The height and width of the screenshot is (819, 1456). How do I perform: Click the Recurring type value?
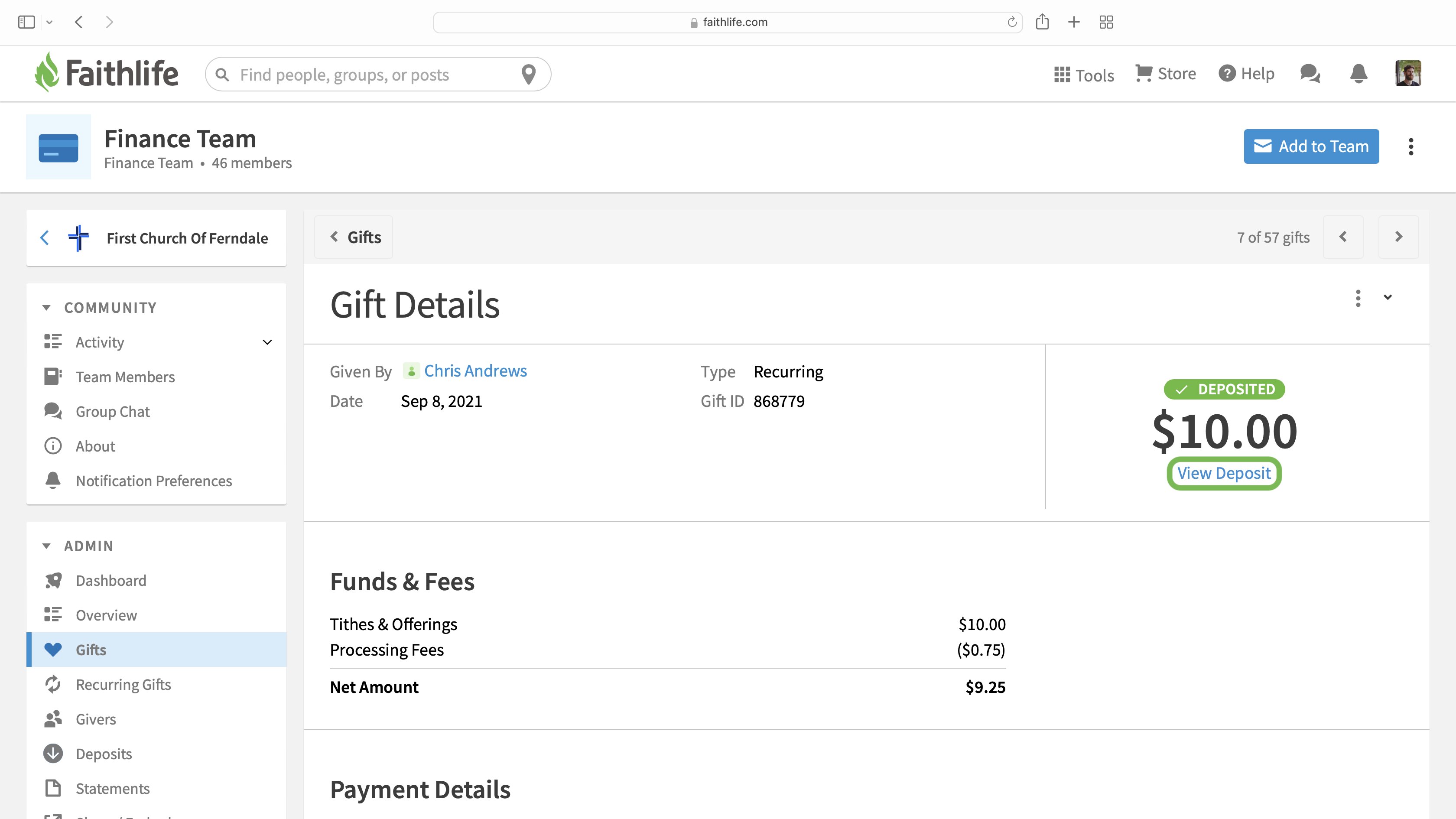[789, 371]
